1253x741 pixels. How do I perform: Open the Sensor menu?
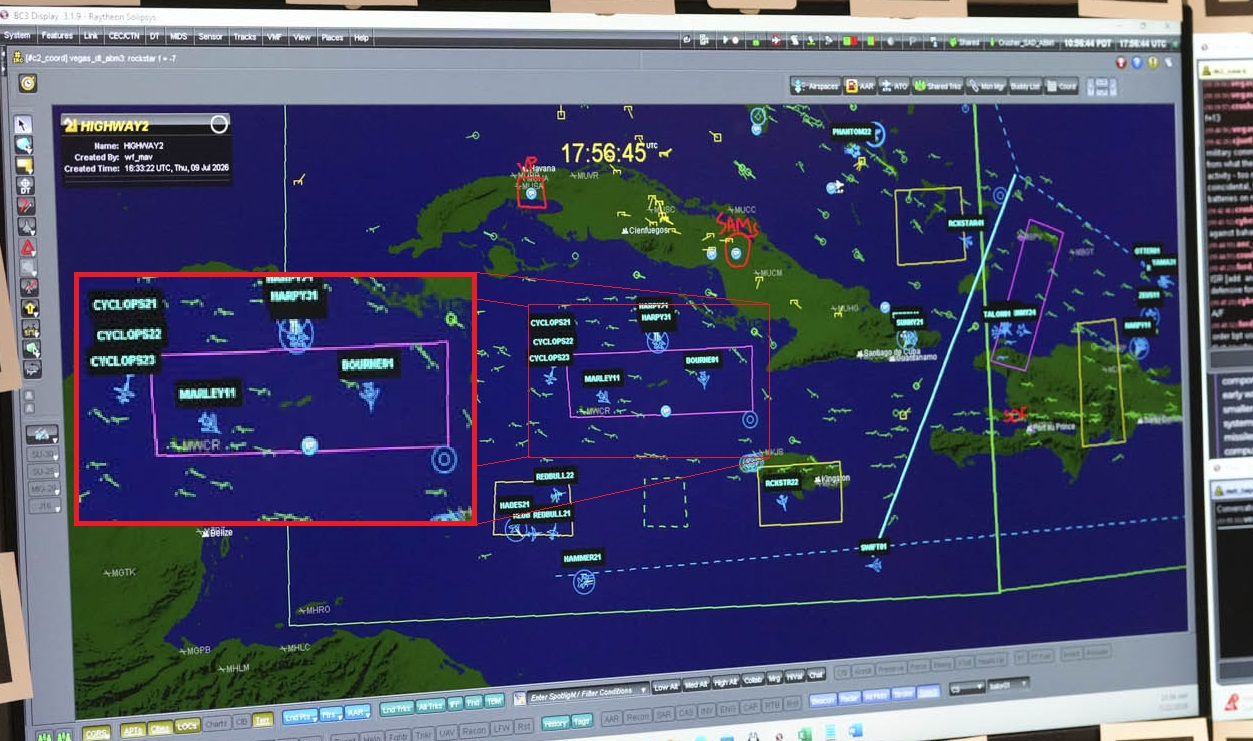(x=211, y=37)
